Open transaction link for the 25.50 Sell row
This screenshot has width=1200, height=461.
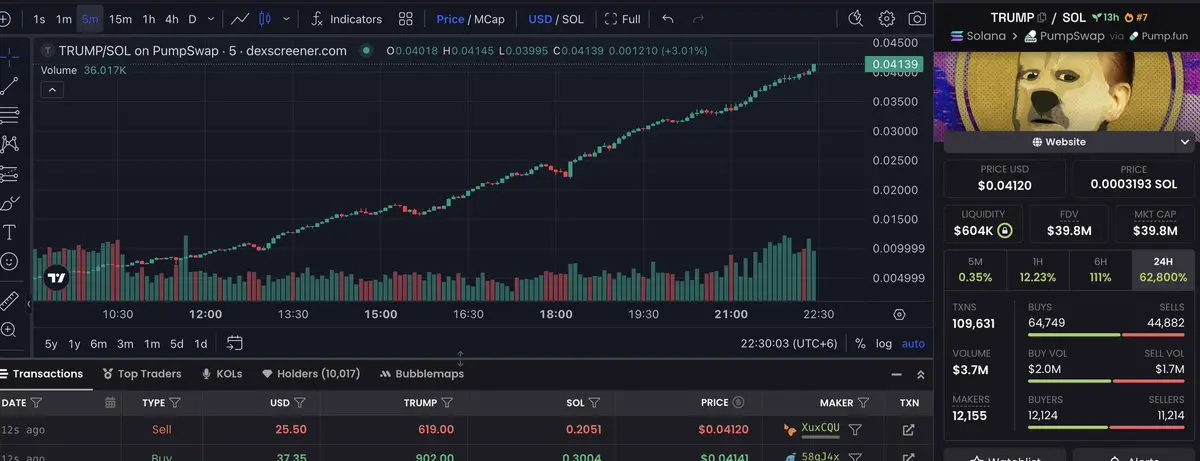point(908,430)
